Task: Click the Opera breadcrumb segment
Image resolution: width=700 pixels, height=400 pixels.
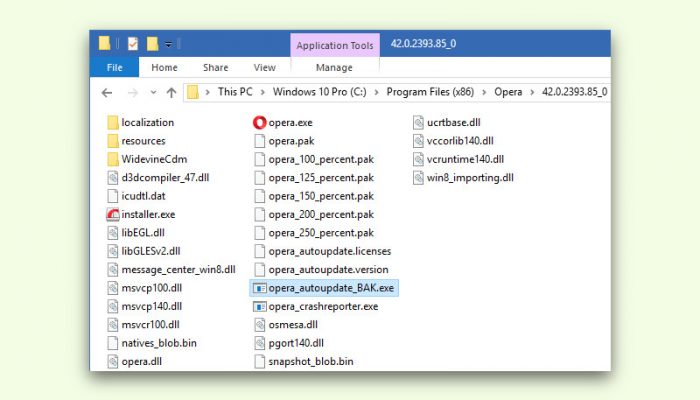Action: click(508, 92)
